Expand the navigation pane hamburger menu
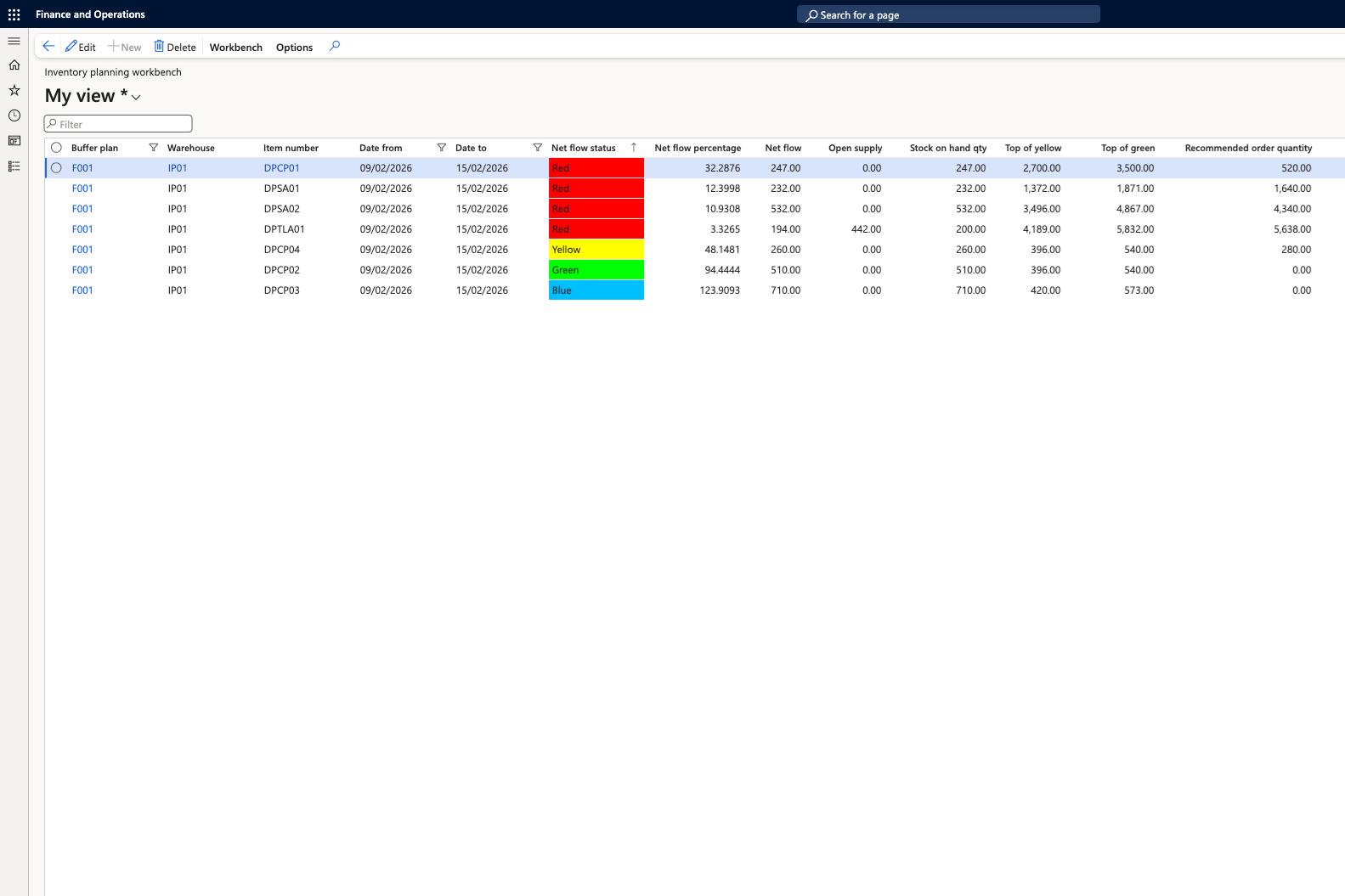Screen dimensions: 1345x896 click(x=14, y=41)
